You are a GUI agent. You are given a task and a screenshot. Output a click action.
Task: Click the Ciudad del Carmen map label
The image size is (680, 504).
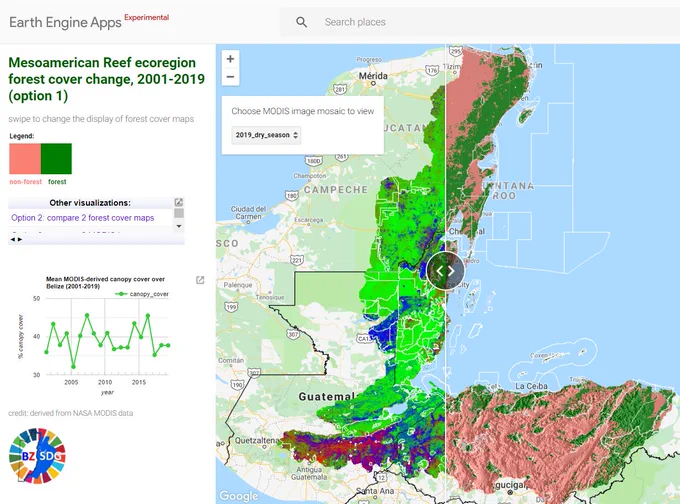coord(248,213)
